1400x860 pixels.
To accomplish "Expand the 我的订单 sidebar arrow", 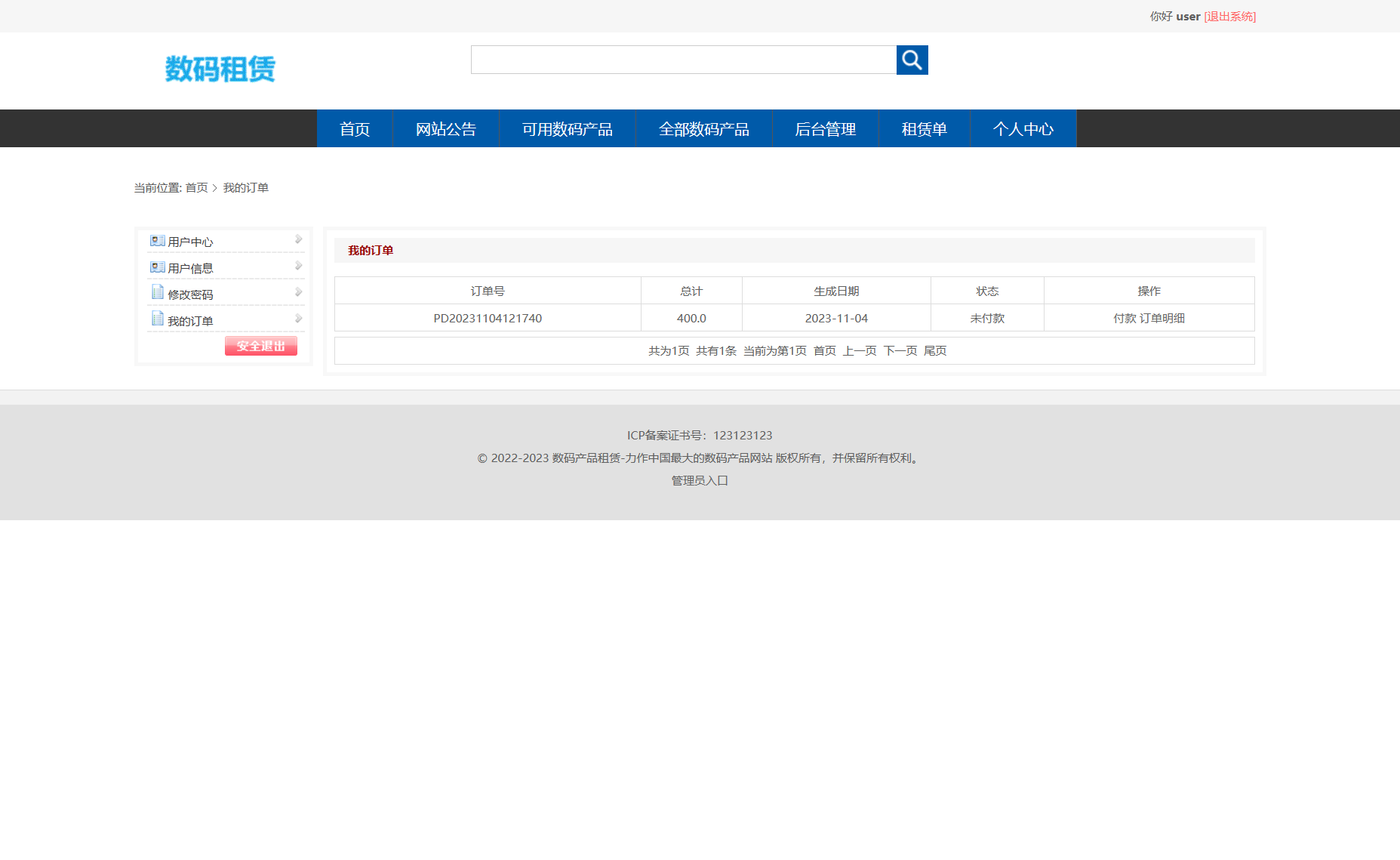I will 299,318.
